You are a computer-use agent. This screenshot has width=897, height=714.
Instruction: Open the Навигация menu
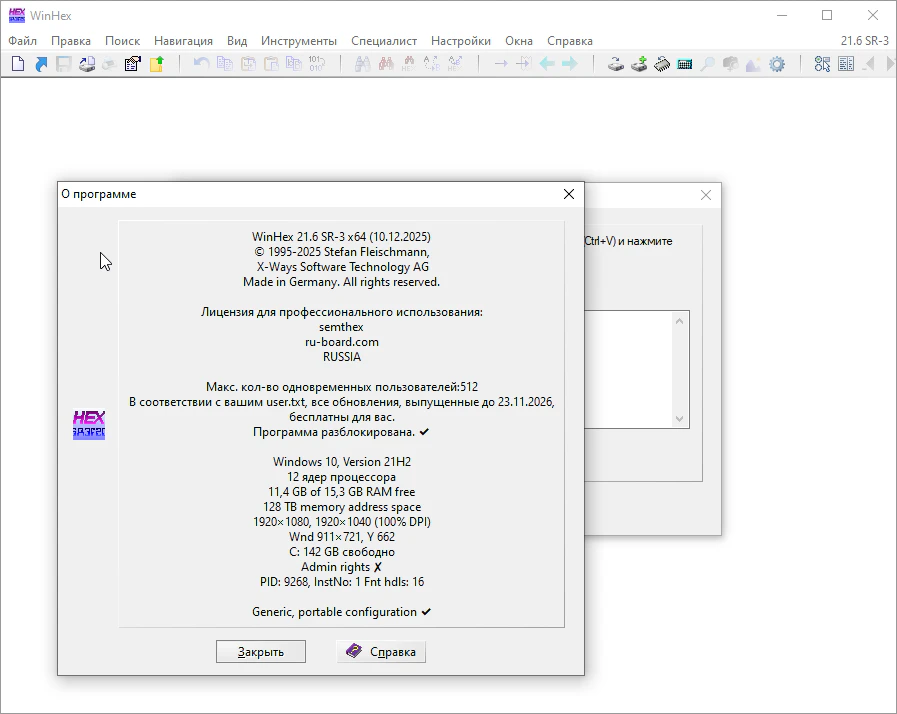pos(183,41)
